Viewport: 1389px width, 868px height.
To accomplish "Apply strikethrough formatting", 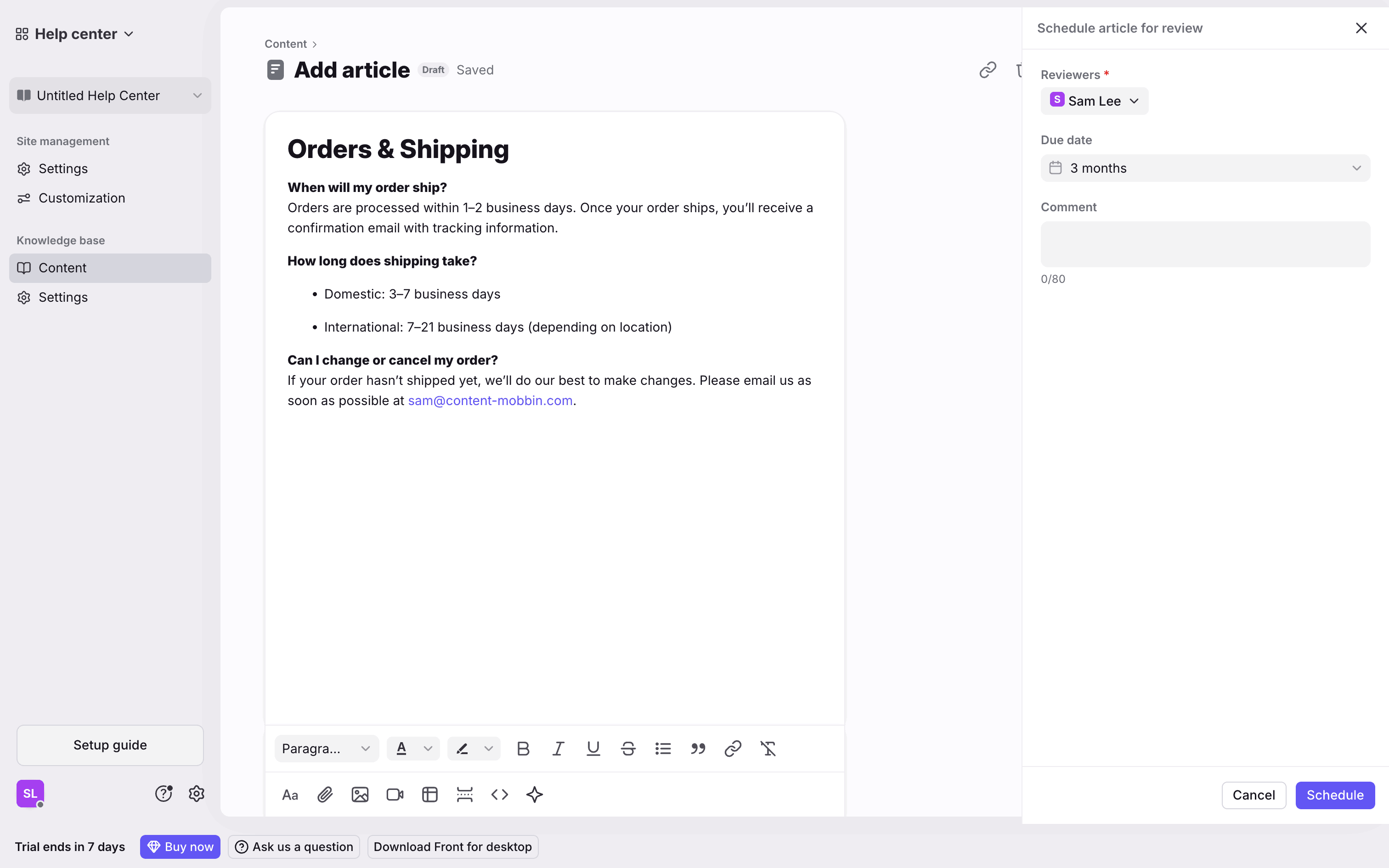I will 628,749.
